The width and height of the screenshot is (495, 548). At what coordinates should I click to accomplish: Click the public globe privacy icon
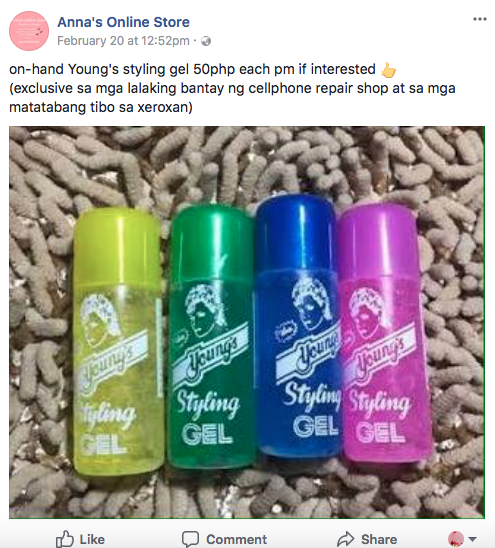[206, 41]
